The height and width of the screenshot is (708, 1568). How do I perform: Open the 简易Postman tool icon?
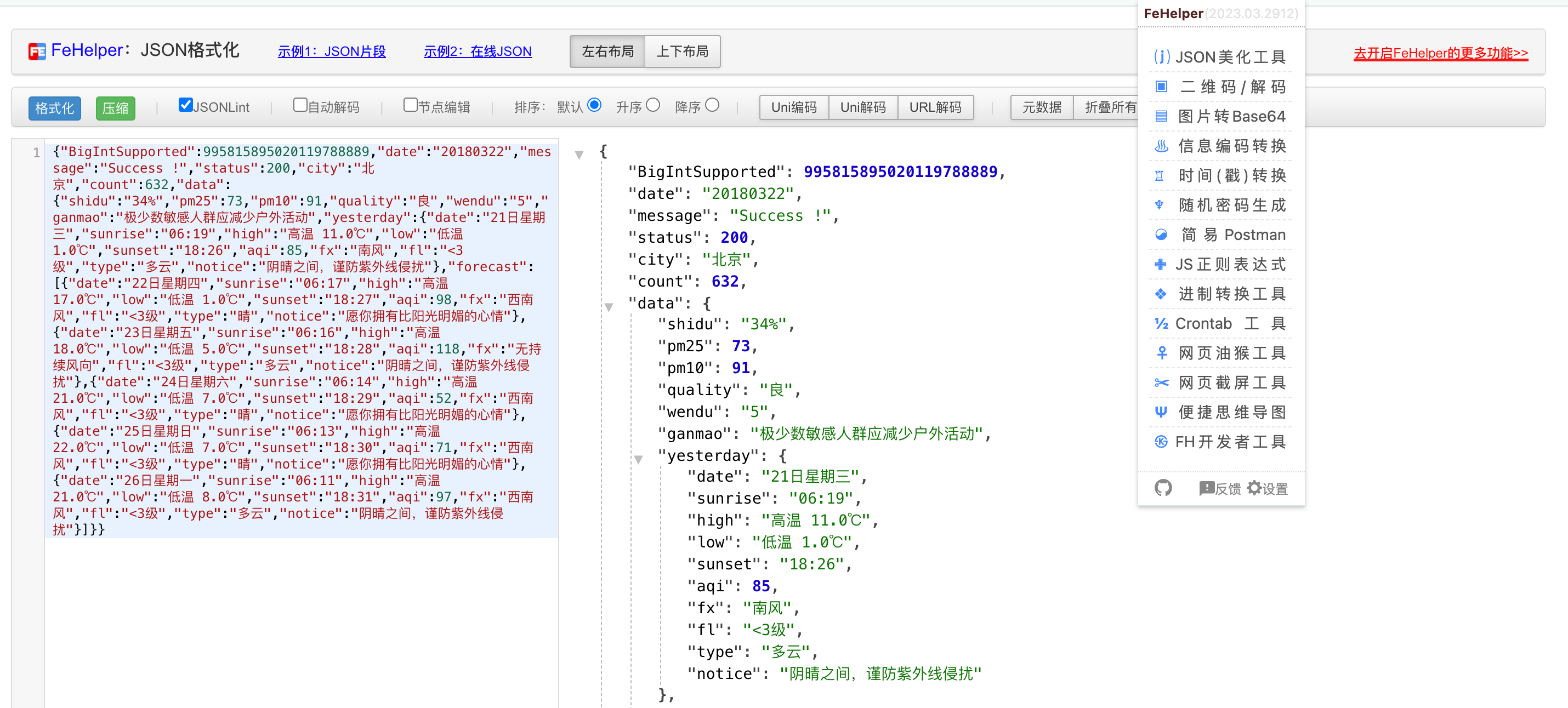pyautogui.click(x=1161, y=235)
